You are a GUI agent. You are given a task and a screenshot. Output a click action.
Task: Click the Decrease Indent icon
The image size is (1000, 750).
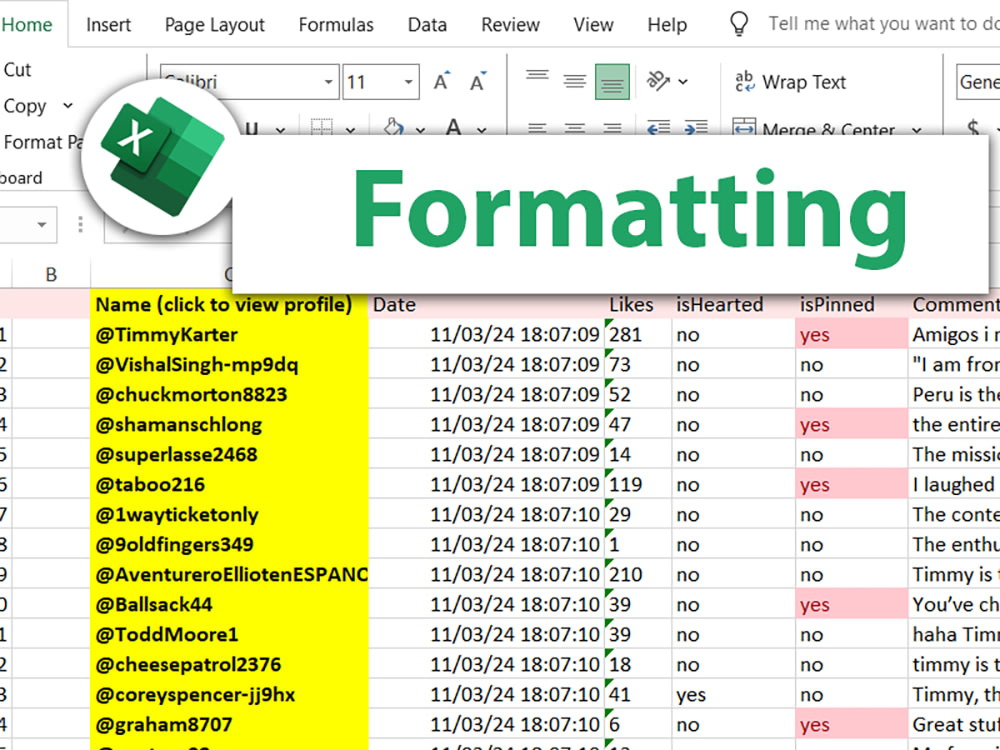coord(658,128)
